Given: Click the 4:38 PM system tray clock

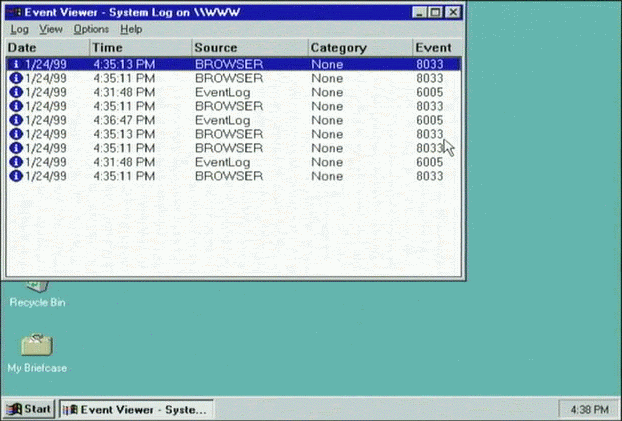Looking at the screenshot, I should pos(586,409).
